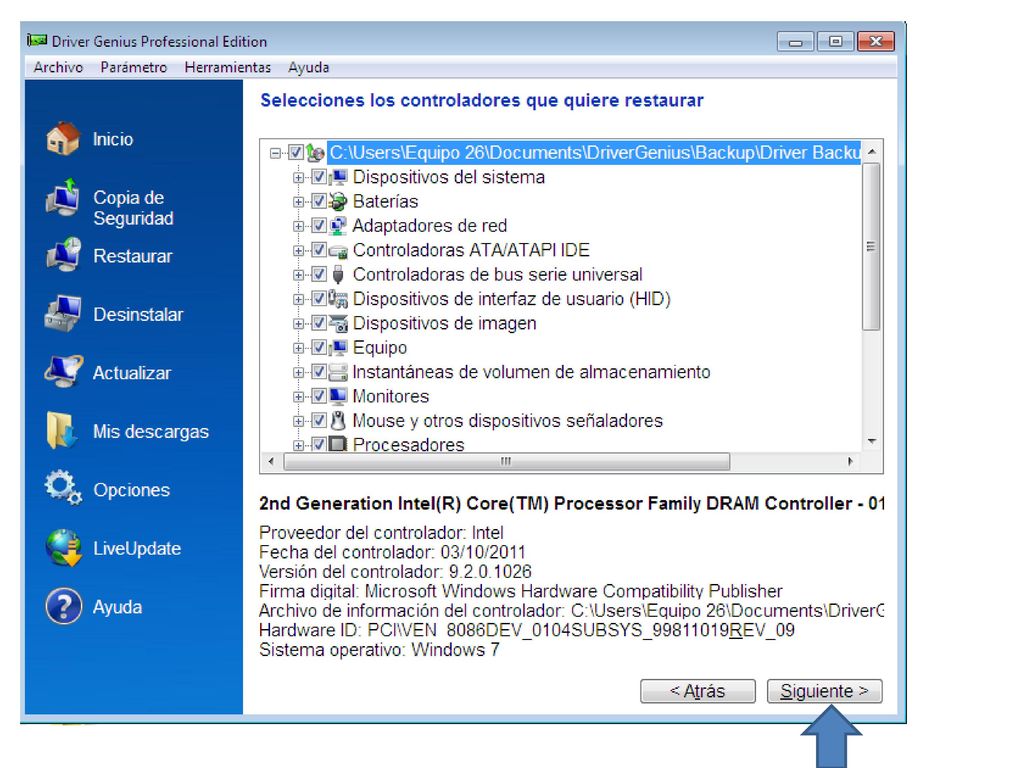Expand the Baterías tree node
This screenshot has height=768, width=1024.
point(298,202)
